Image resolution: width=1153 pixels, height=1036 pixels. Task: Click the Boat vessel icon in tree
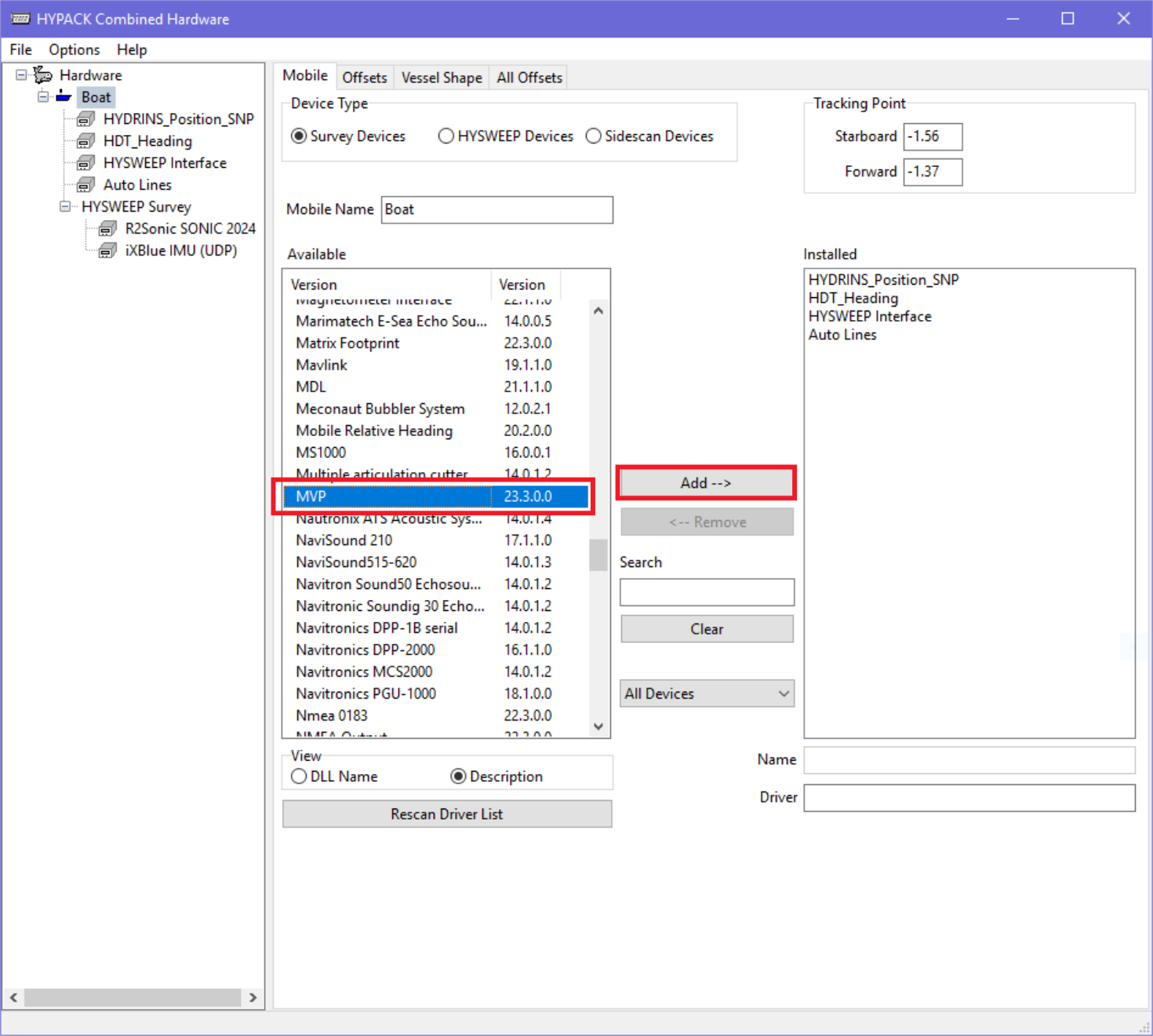tap(64, 97)
